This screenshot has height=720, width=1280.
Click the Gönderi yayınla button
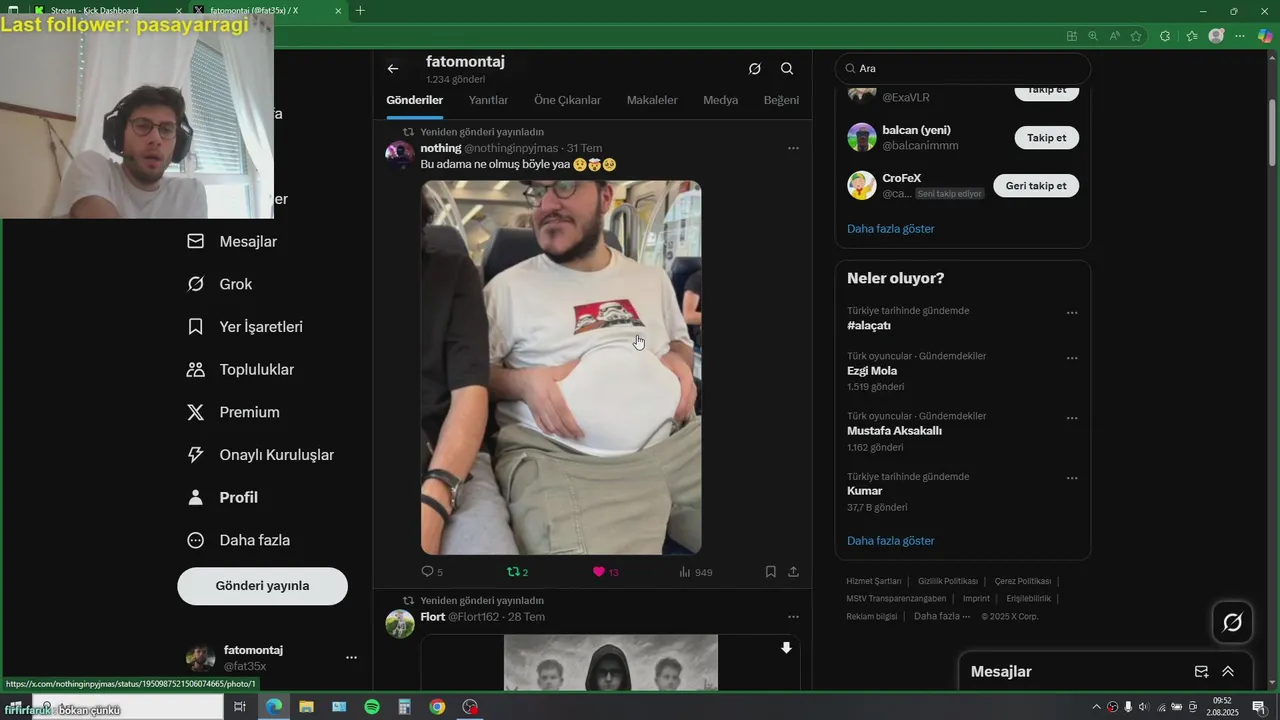point(262,586)
